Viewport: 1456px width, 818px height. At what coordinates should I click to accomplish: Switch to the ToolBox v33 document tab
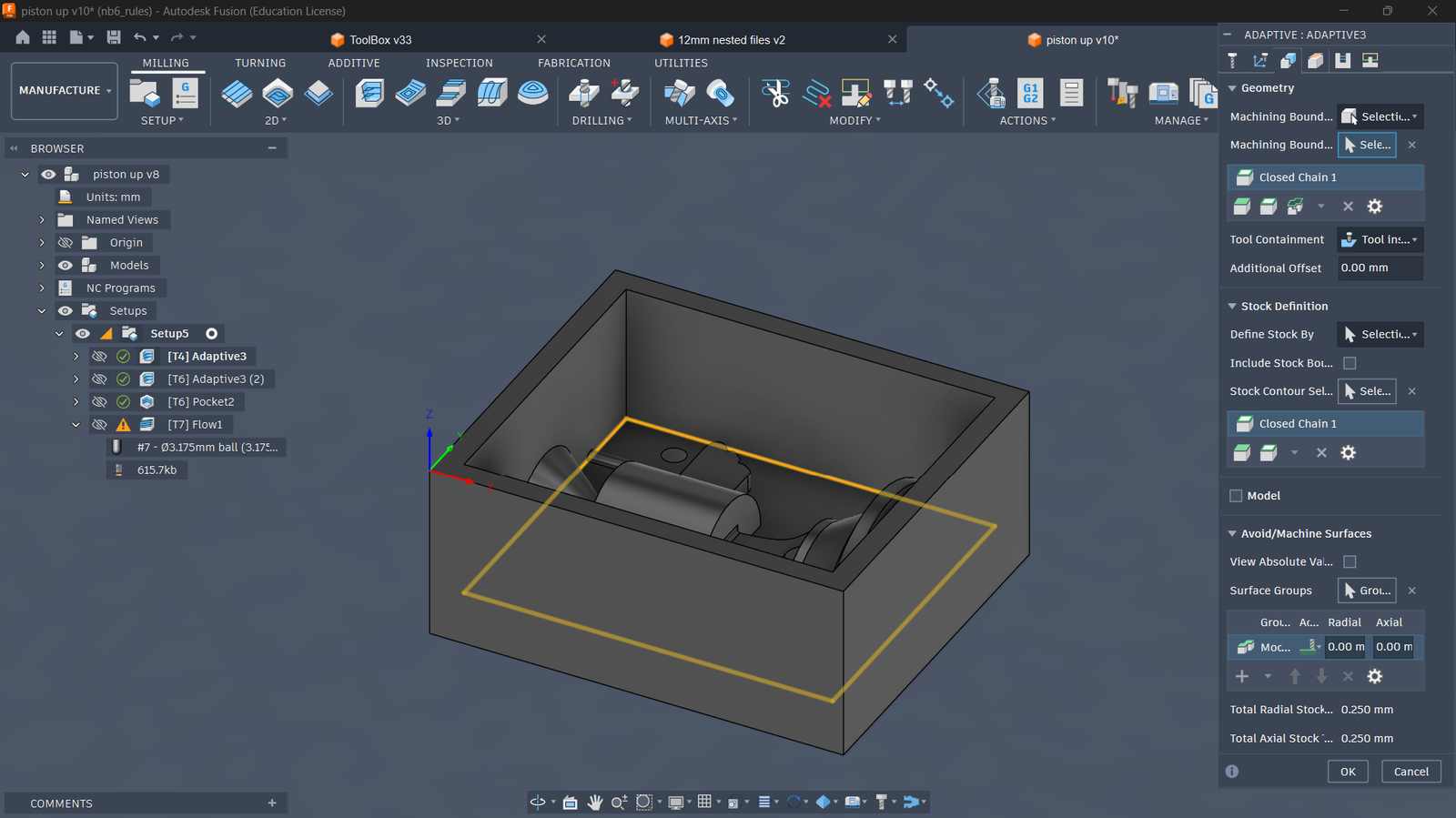tap(380, 40)
